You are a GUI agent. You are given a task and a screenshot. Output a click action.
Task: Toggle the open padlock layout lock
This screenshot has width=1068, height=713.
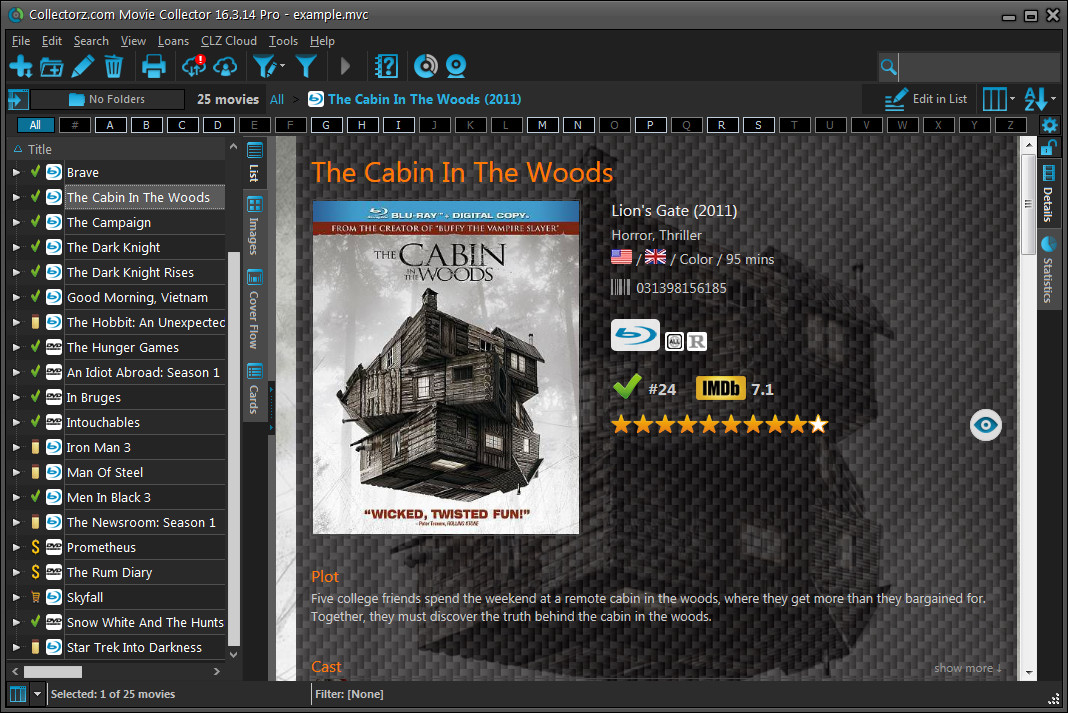[1049, 148]
